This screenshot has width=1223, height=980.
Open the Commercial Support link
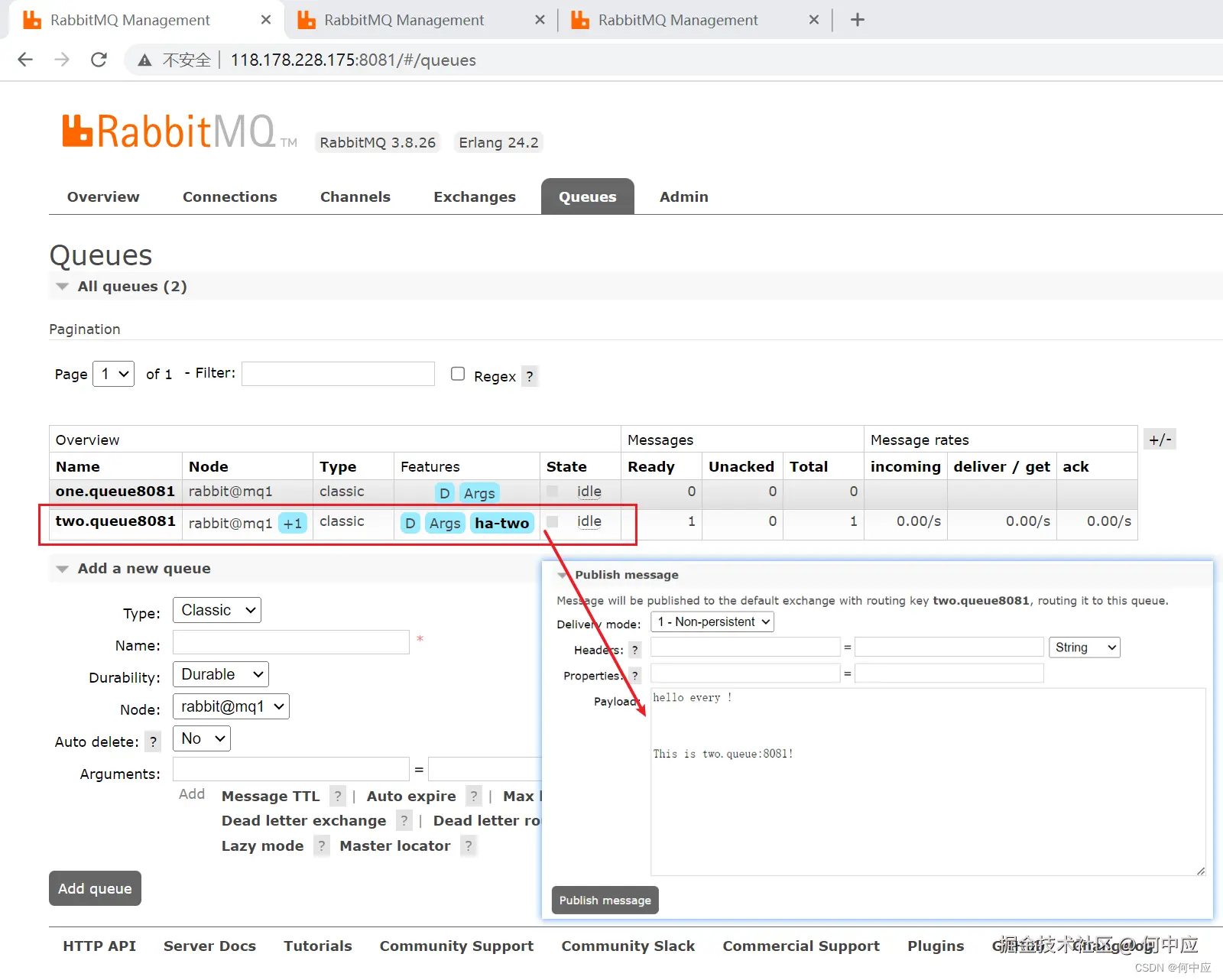[801, 946]
